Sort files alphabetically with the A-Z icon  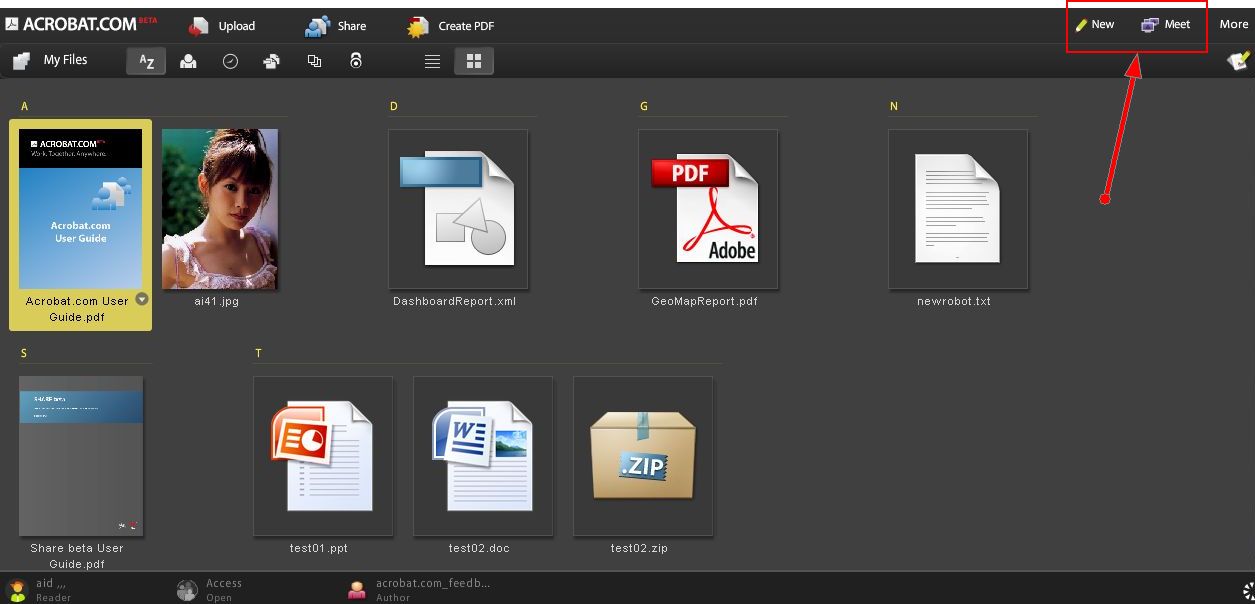146,62
